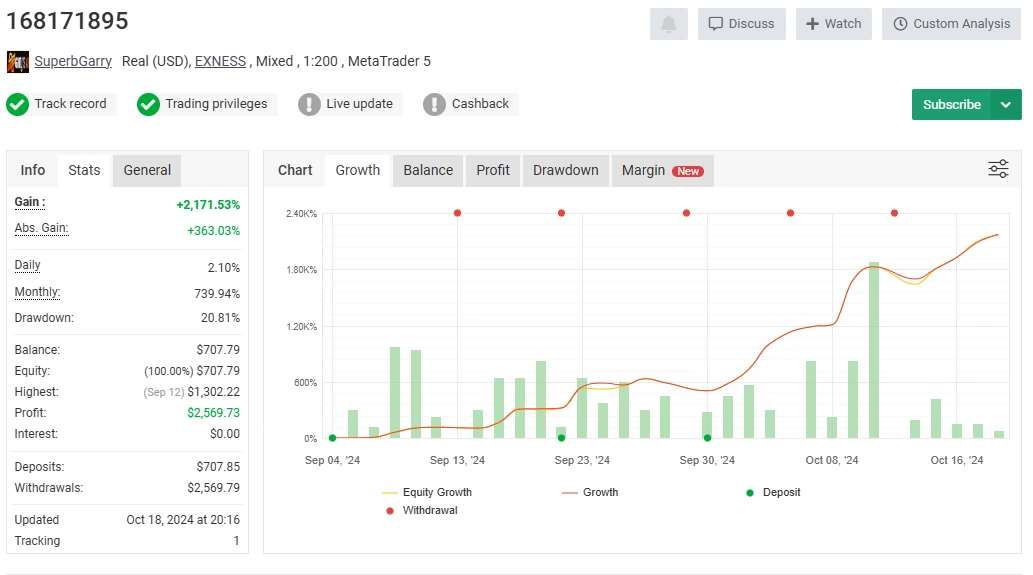Click the deposit marker at Sep 30
The image size is (1033, 575).
coord(708,438)
